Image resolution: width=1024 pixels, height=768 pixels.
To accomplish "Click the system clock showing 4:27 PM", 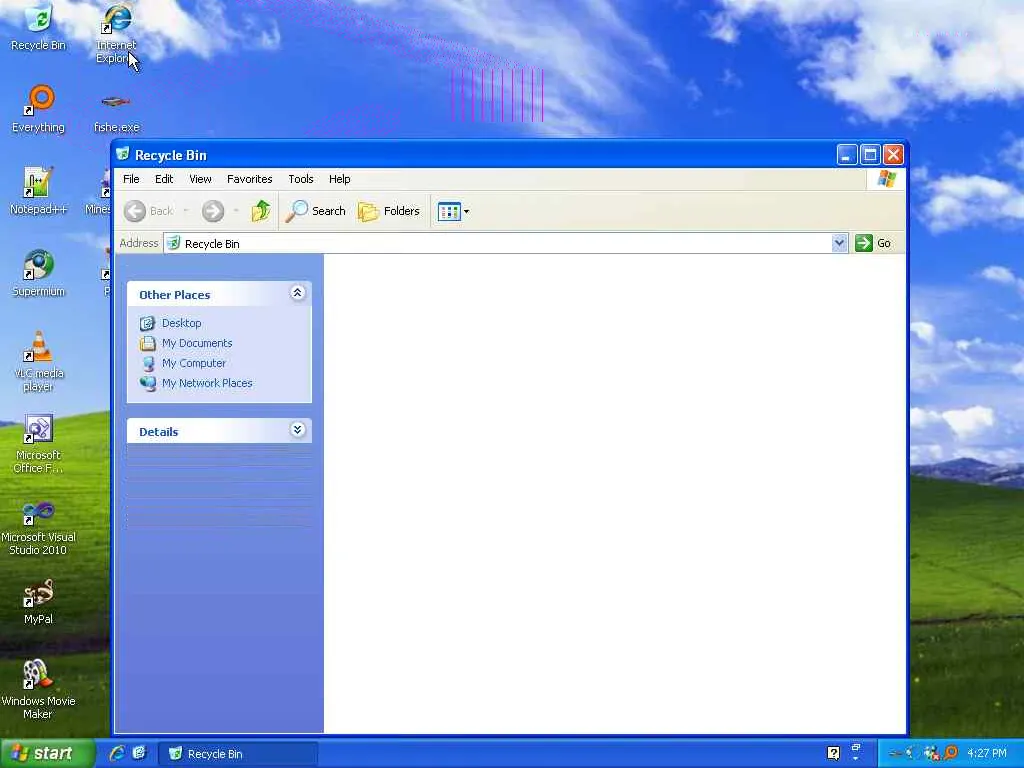I will 987,753.
